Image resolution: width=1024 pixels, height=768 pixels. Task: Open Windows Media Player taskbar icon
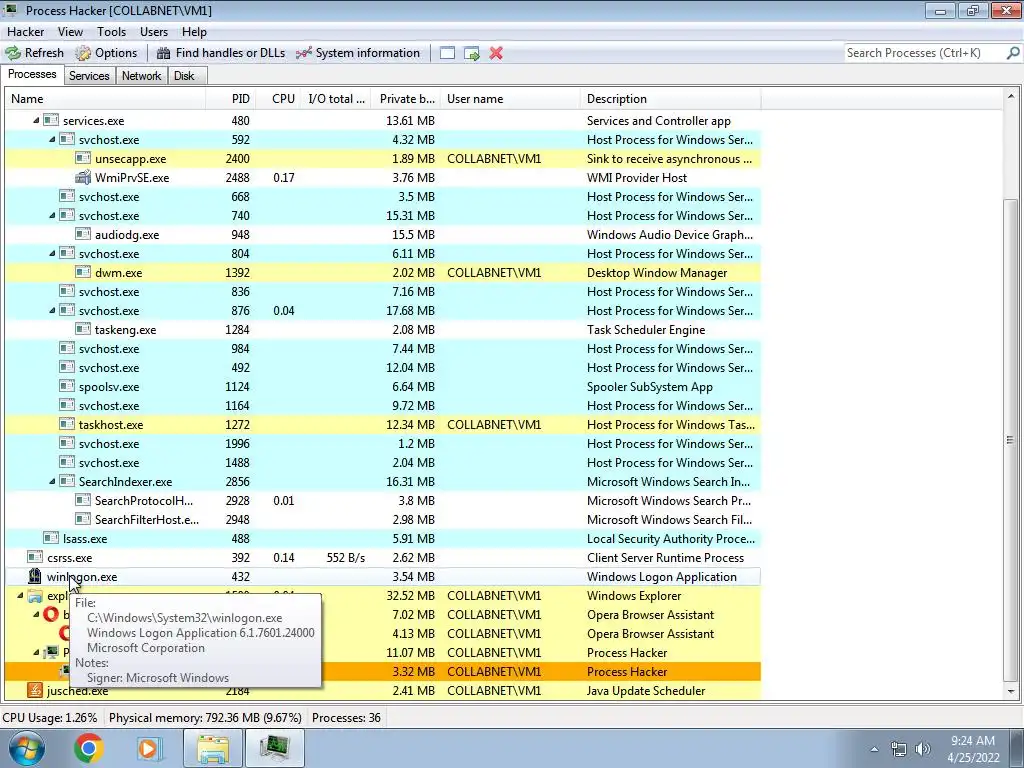[x=150, y=748]
